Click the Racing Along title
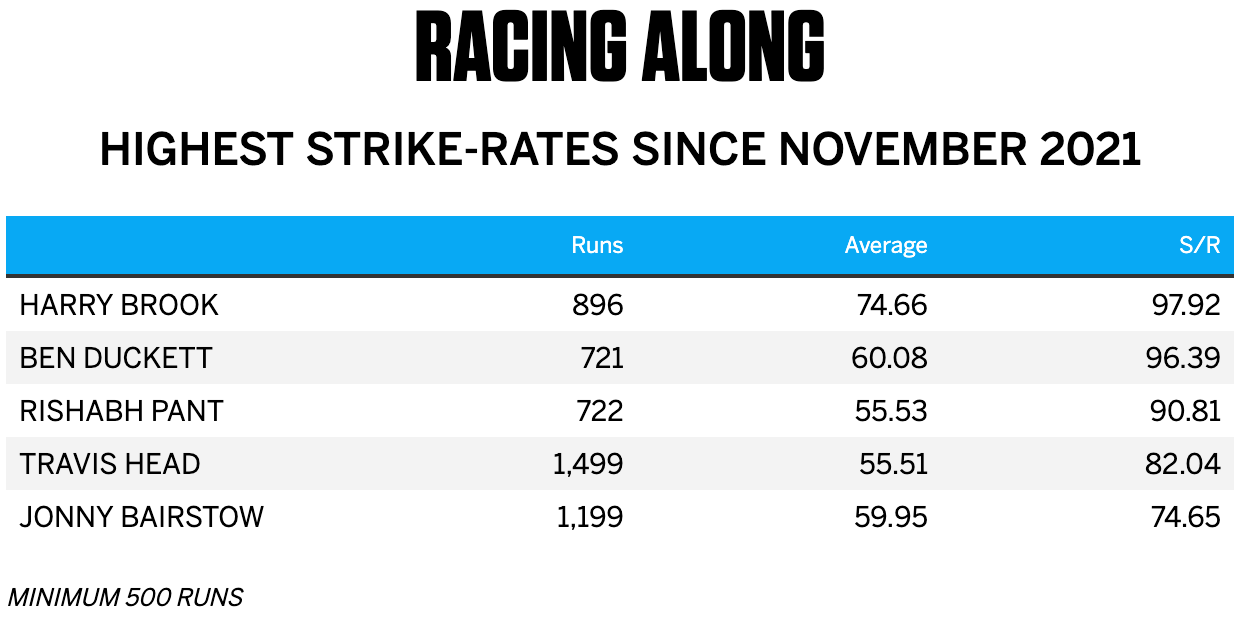This screenshot has height=626, width=1252. 620,50
